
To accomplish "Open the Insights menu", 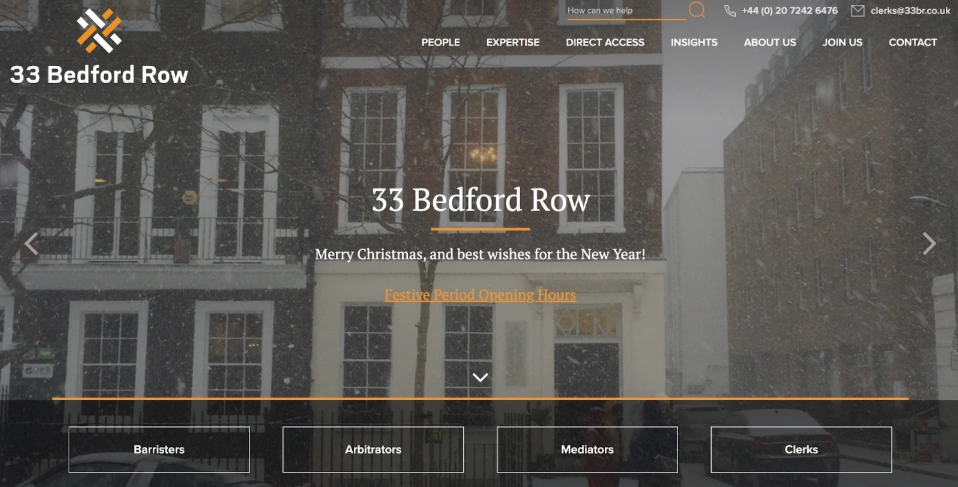I will (x=694, y=42).
